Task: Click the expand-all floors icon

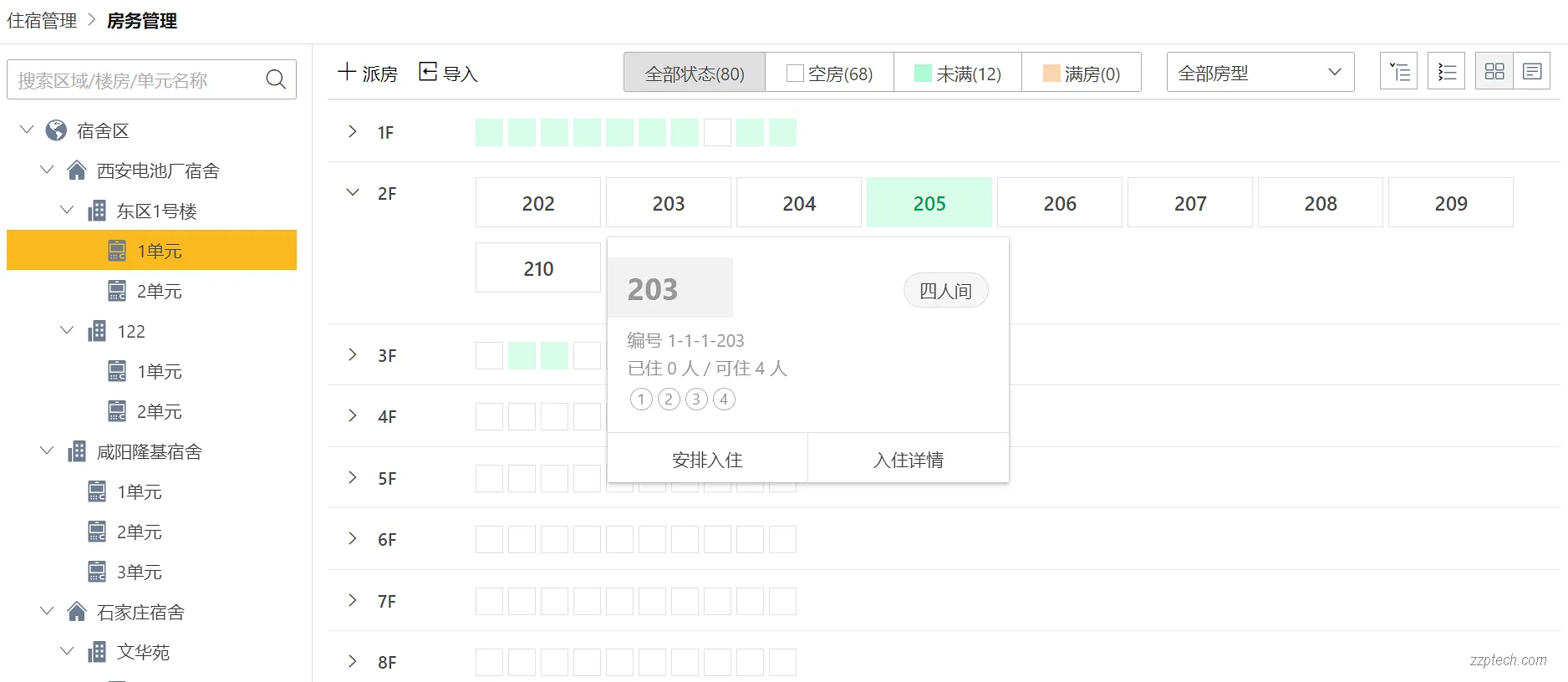Action: pos(1398,72)
